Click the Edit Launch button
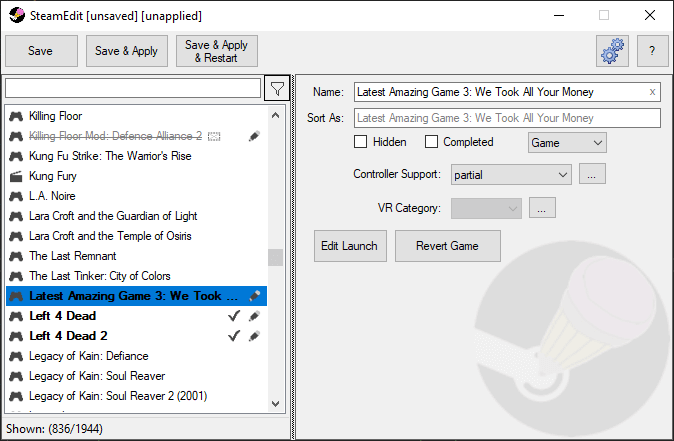 tap(350, 246)
